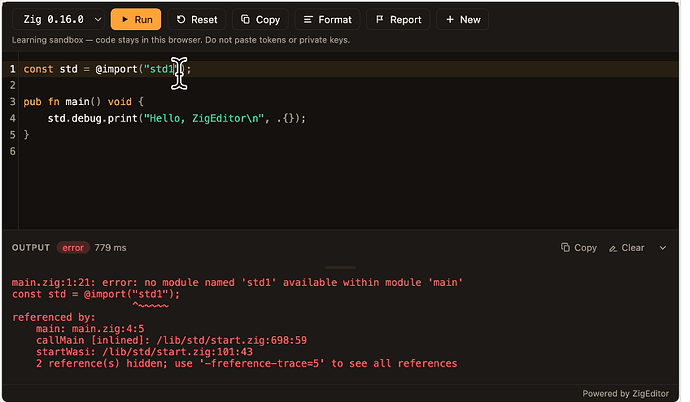The height and width of the screenshot is (402, 690).
Task: Click the red error status badge
Action: pos(73,248)
